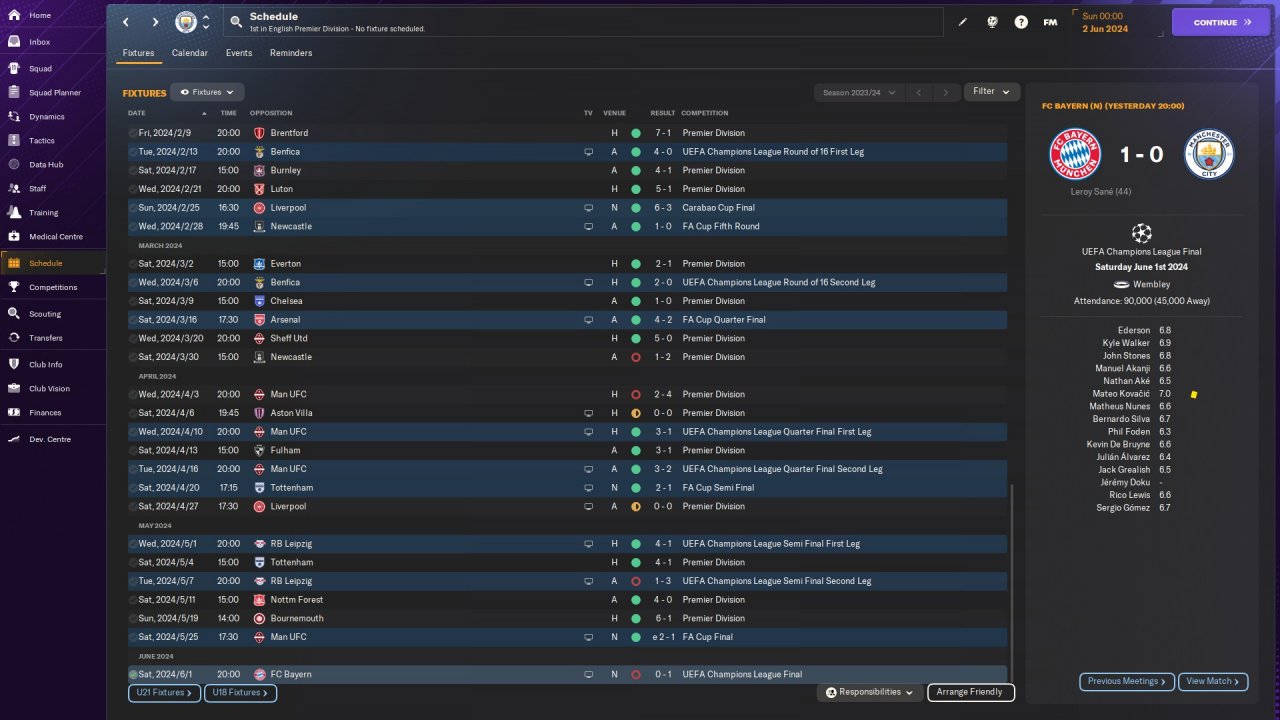1280x720 pixels.
Task: Go back with the left arrow
Action: (125, 22)
